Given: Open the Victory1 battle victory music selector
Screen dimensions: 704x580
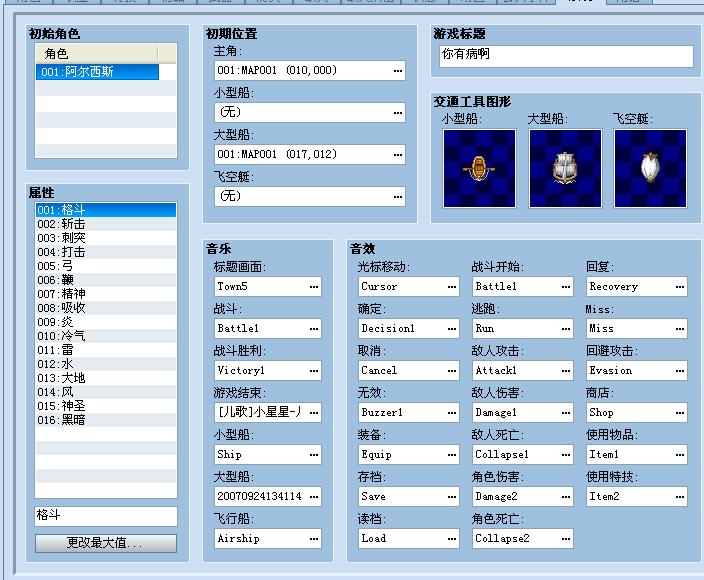Looking at the screenshot, I should (268, 370).
